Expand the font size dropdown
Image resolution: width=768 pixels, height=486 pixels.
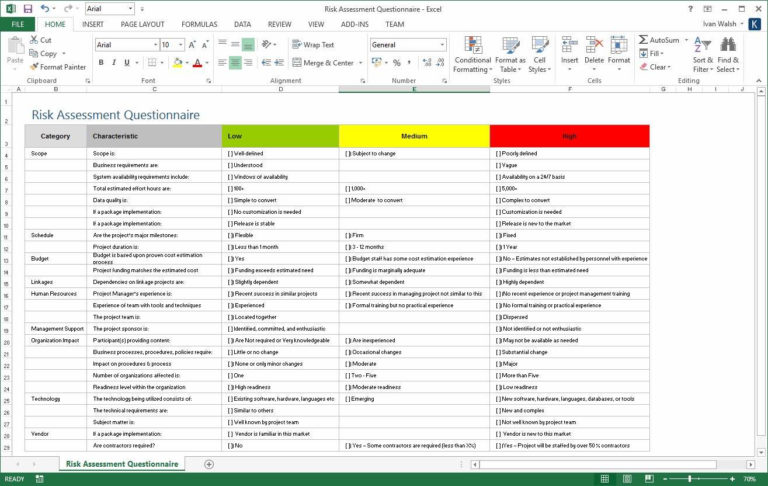[x=180, y=45]
